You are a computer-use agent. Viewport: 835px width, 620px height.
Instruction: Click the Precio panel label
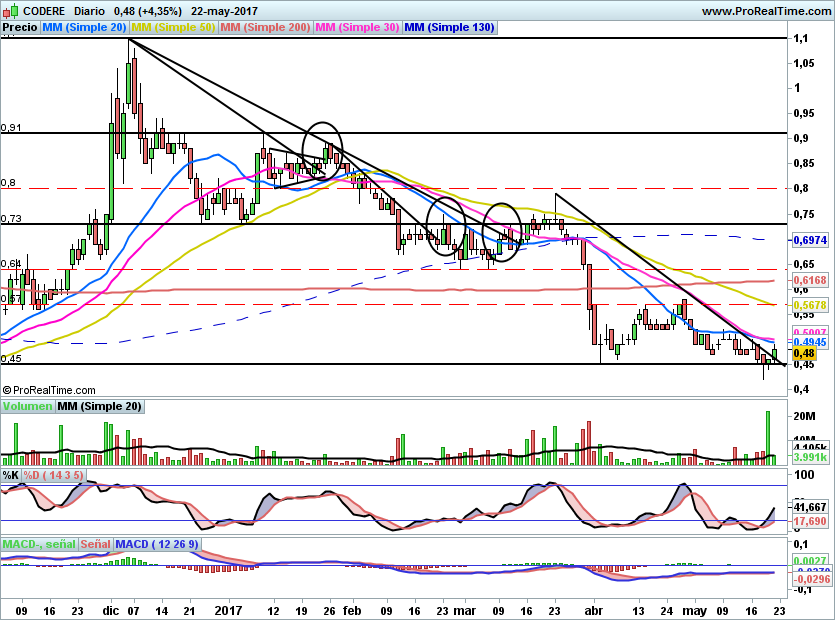tap(20, 28)
